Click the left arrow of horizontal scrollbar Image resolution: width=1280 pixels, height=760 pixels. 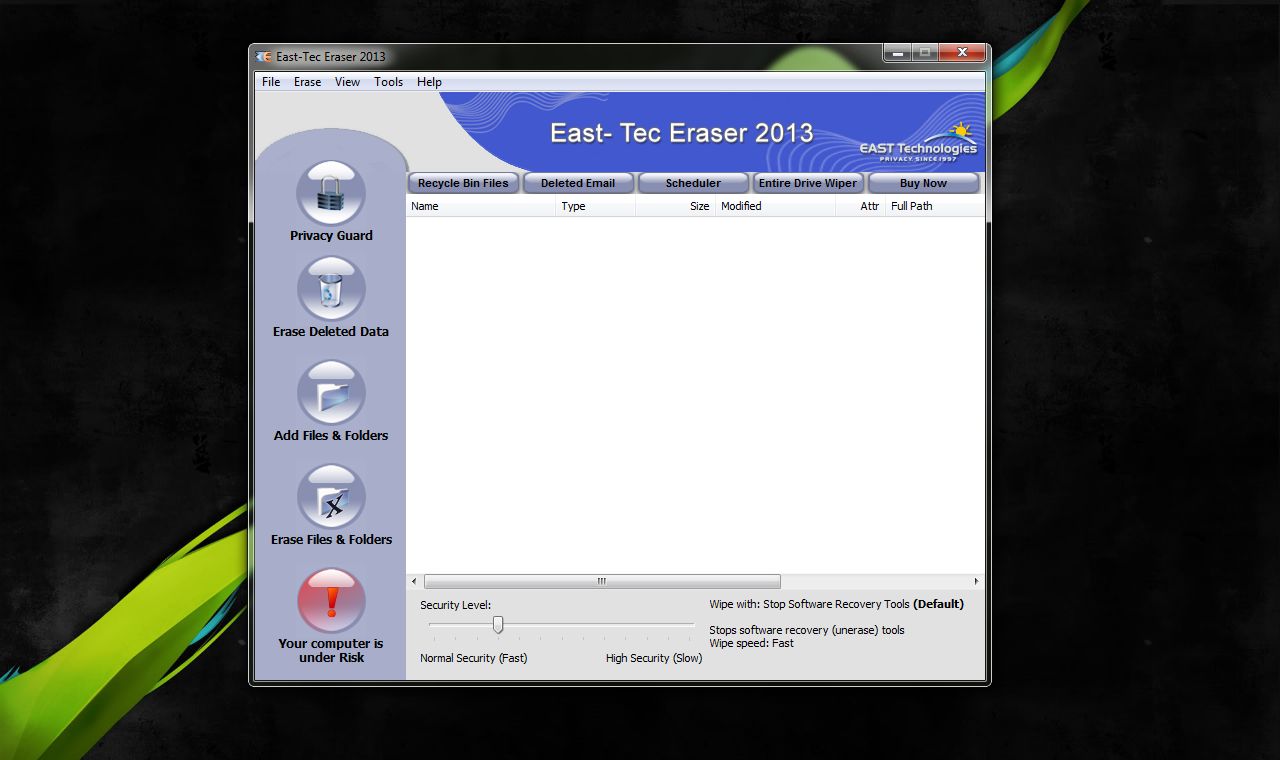415,581
